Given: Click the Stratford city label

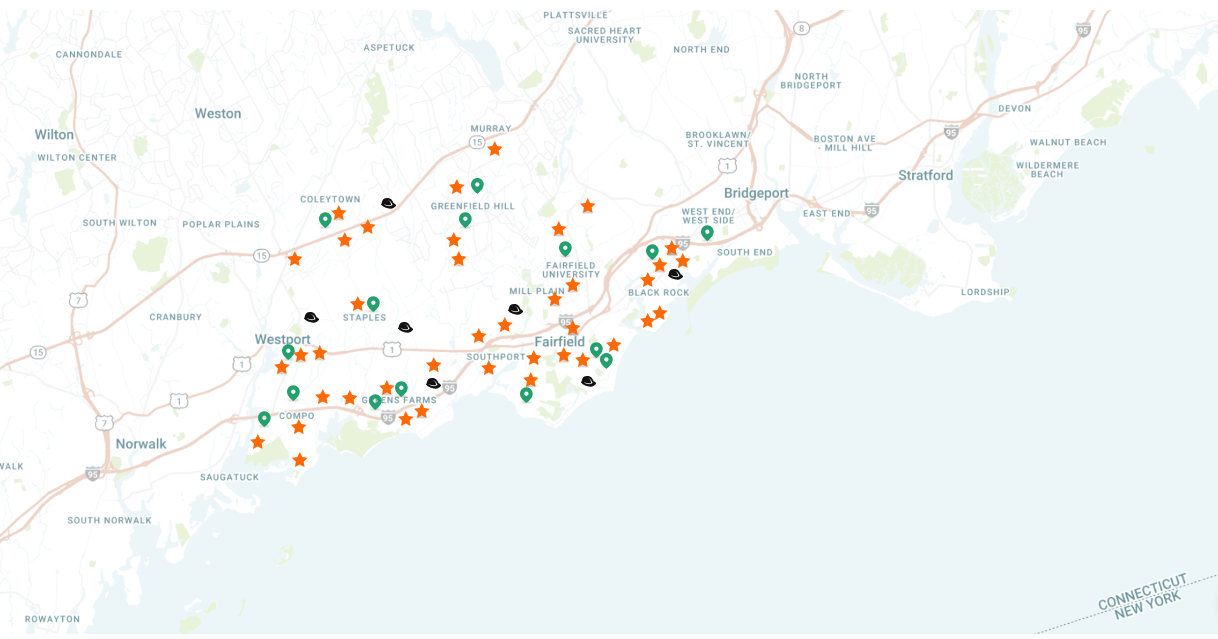Looking at the screenshot, I should pyautogui.click(x=925, y=175).
